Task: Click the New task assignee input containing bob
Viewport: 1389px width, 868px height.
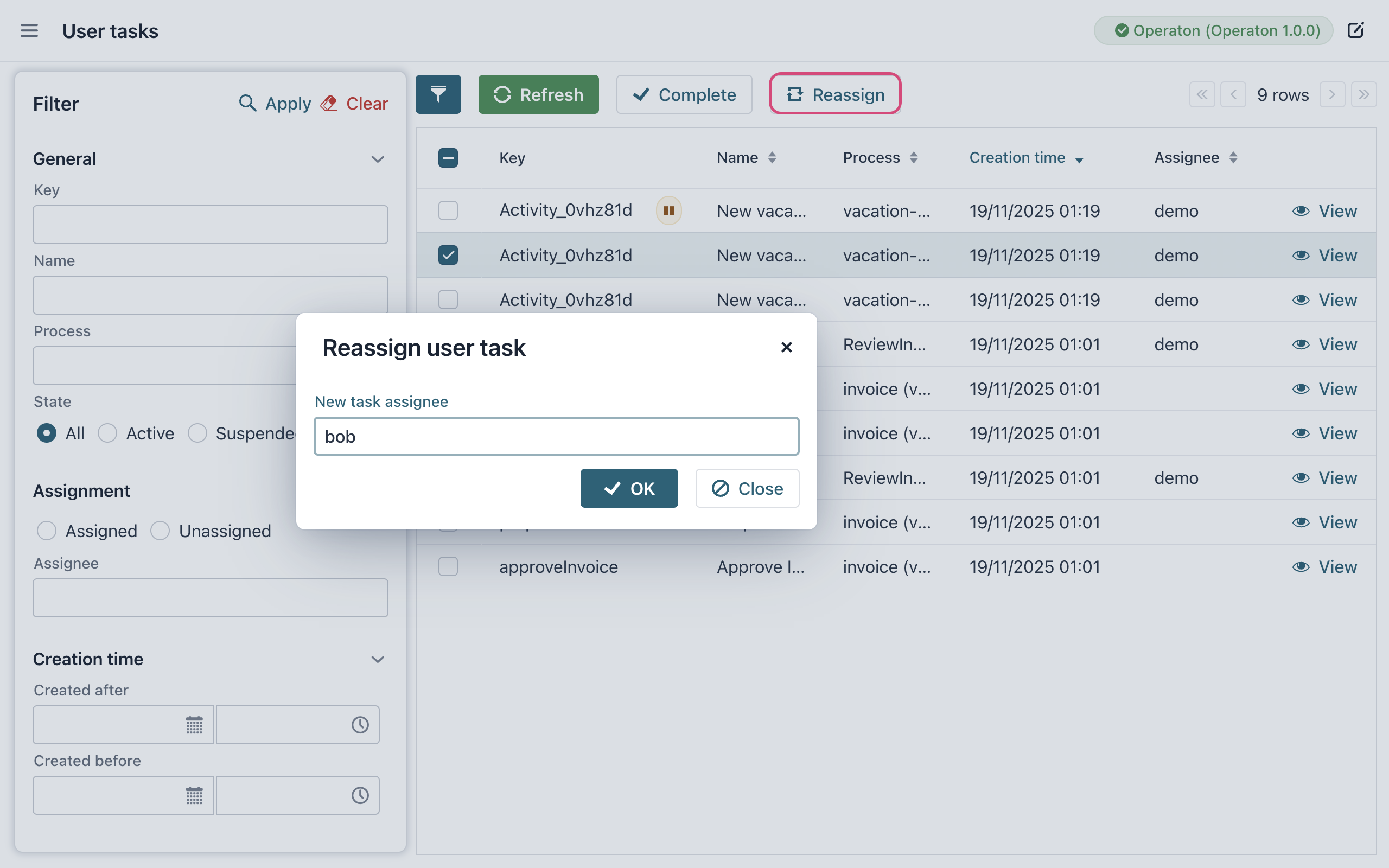Action: point(556,436)
